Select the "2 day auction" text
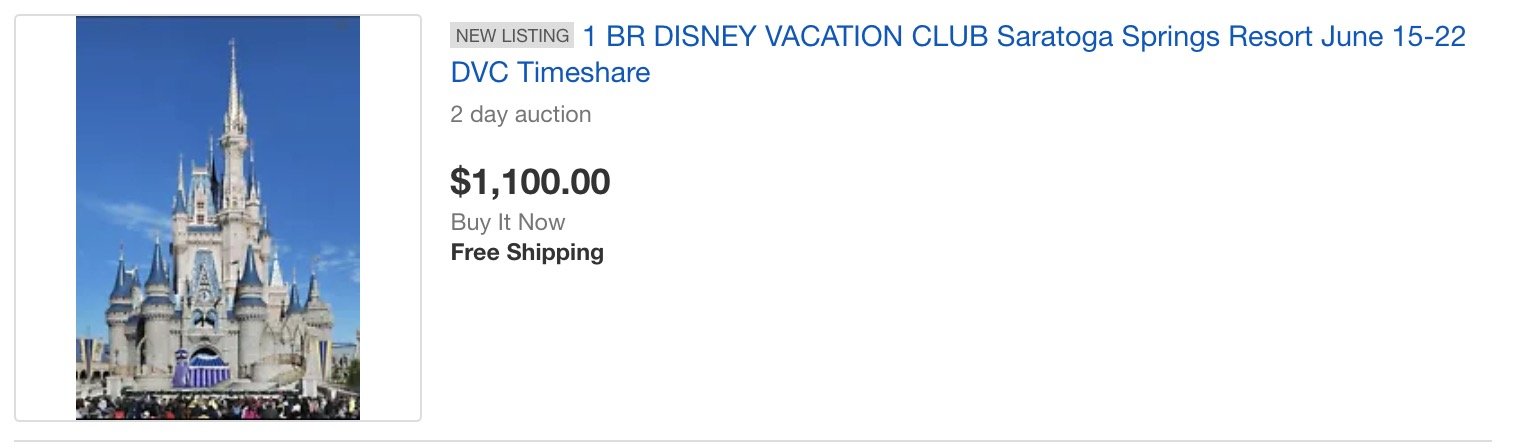Screen dimensions: 1520x448 pyautogui.click(x=520, y=114)
